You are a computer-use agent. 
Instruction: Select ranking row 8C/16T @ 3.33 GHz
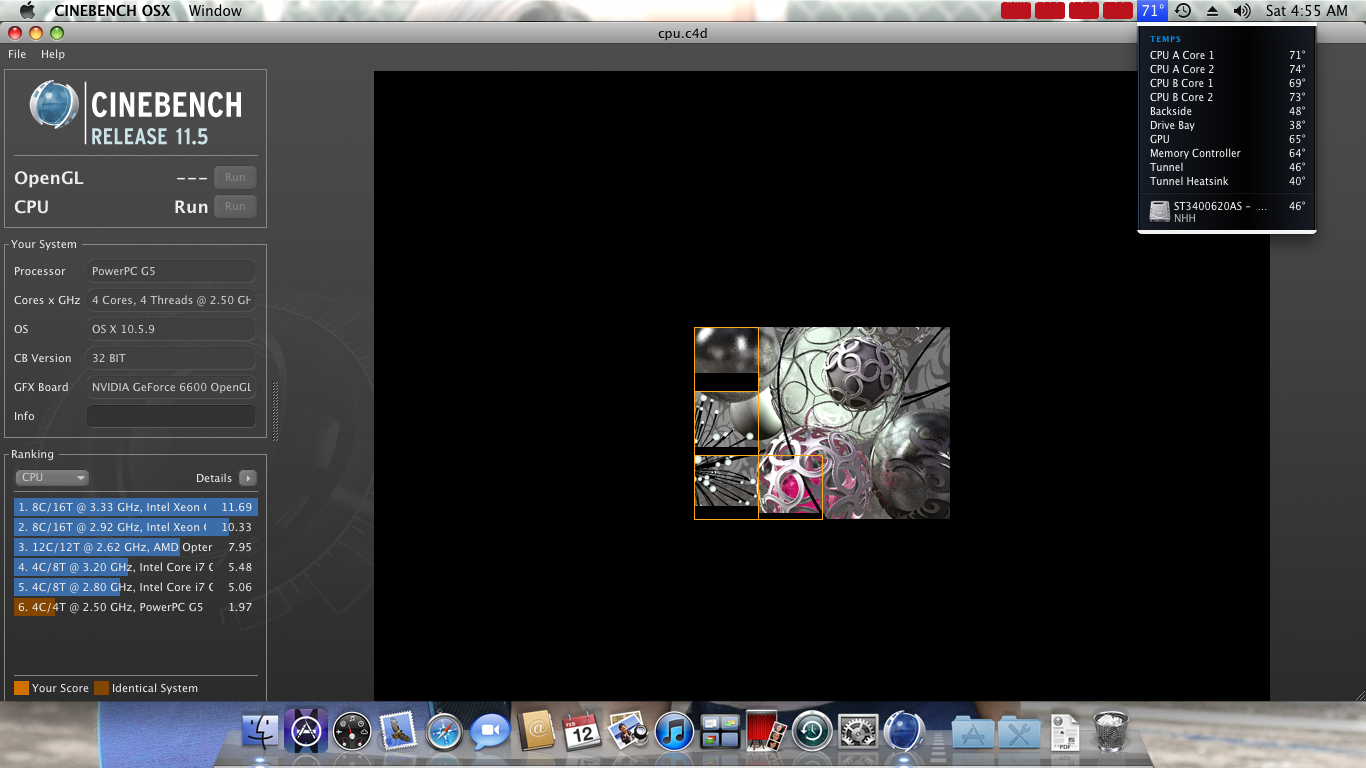point(136,507)
